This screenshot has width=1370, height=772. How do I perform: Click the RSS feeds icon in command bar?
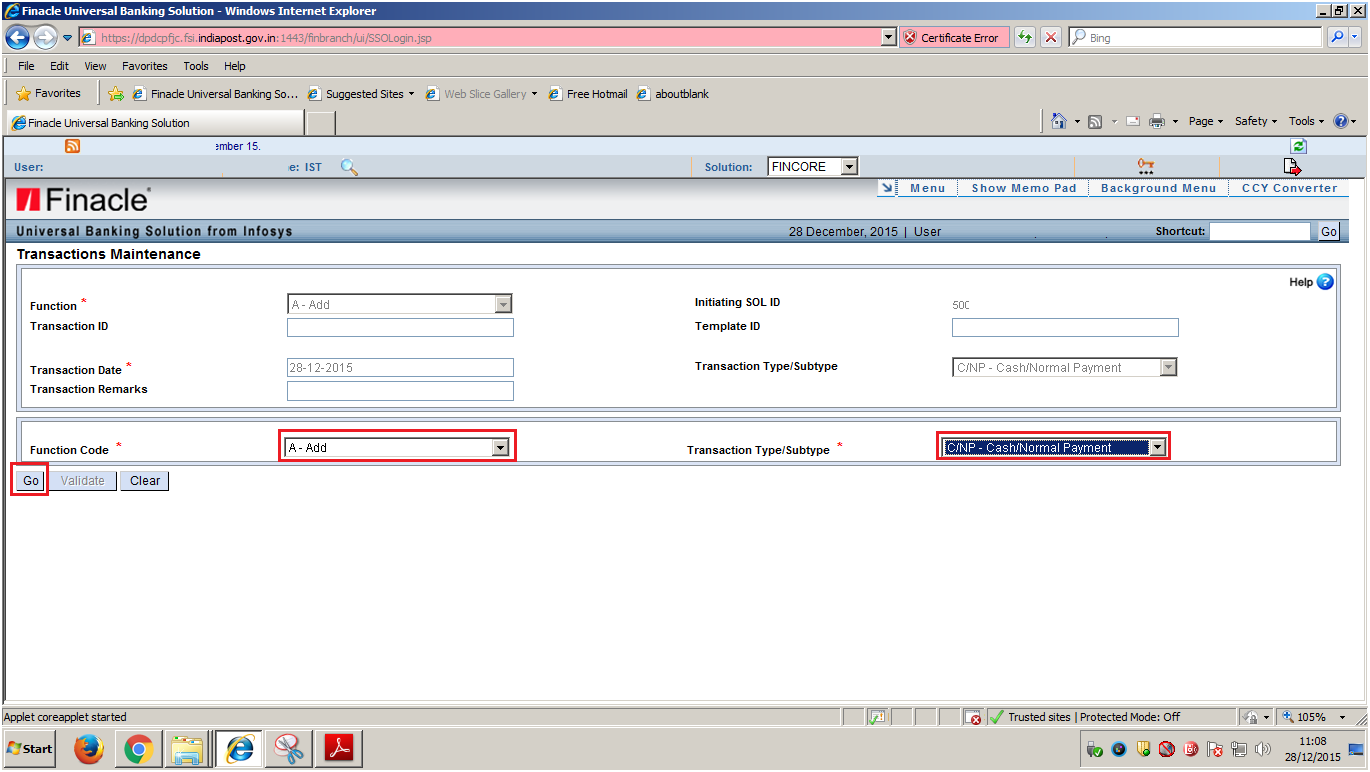pyautogui.click(x=1095, y=122)
